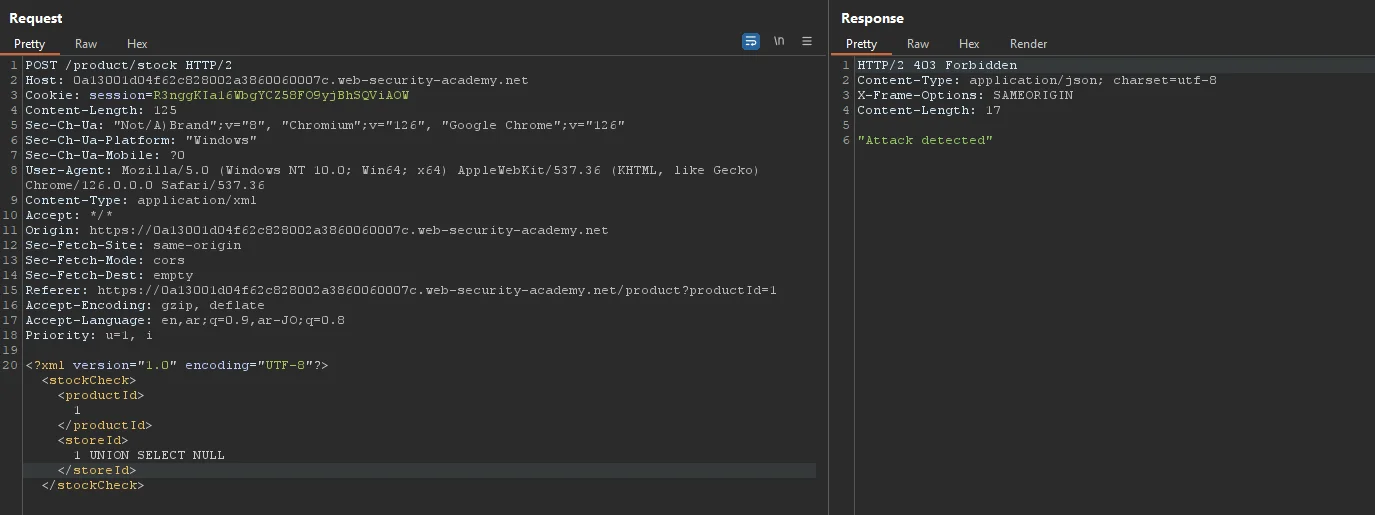Click the closing storeId tag
This screenshot has width=1375, height=515.
(x=96, y=470)
